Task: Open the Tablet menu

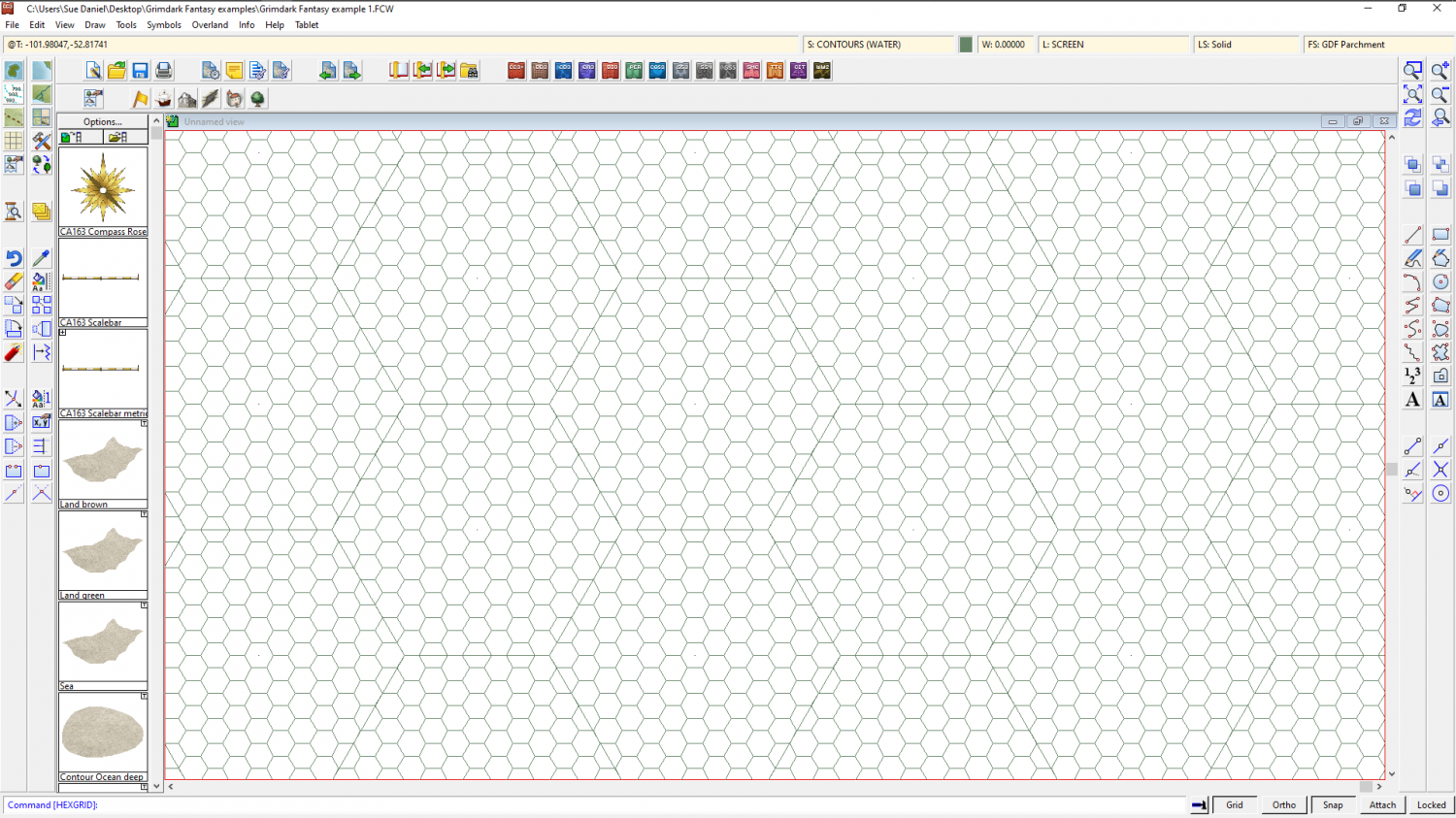Action: [307, 25]
